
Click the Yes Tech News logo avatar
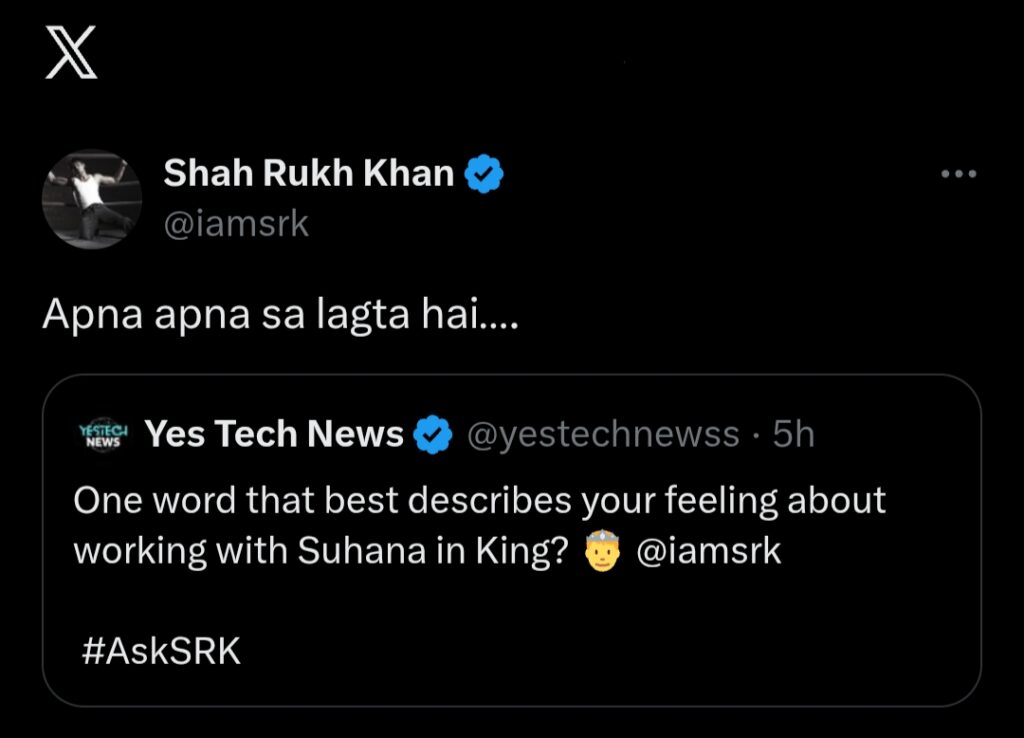[102, 435]
